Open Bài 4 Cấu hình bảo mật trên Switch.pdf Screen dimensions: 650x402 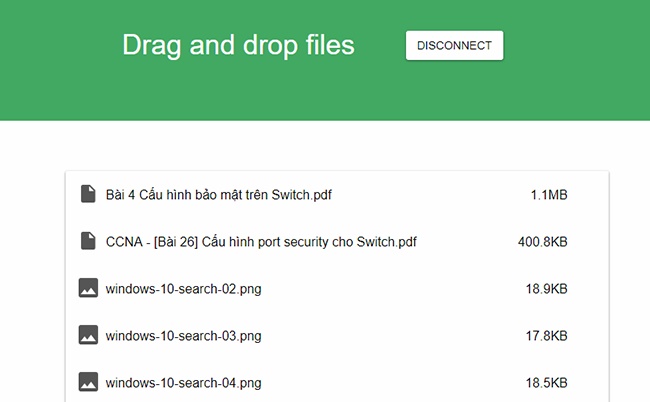pyautogui.click(x=218, y=195)
